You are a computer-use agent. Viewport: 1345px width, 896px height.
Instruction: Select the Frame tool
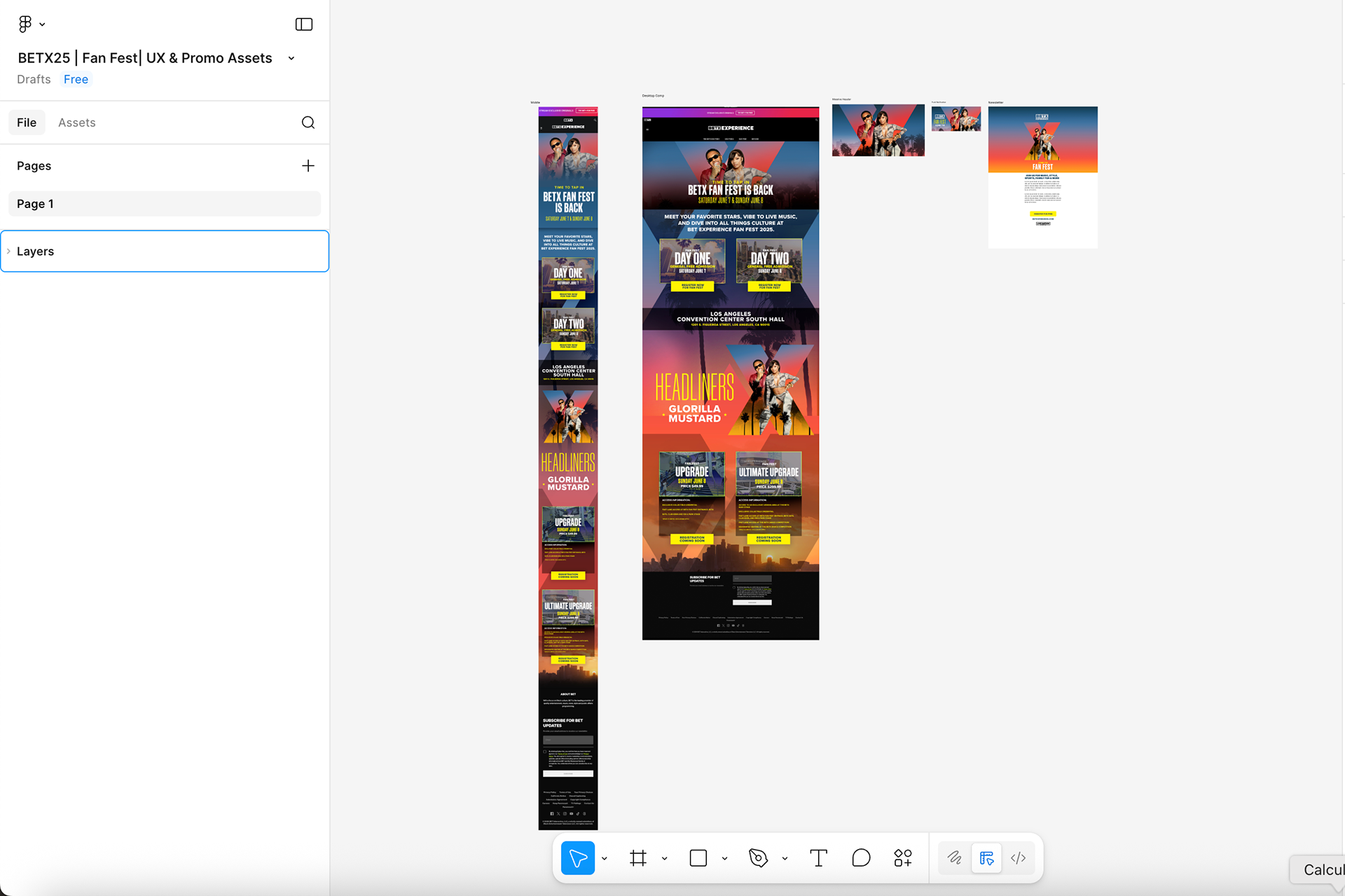(637, 857)
